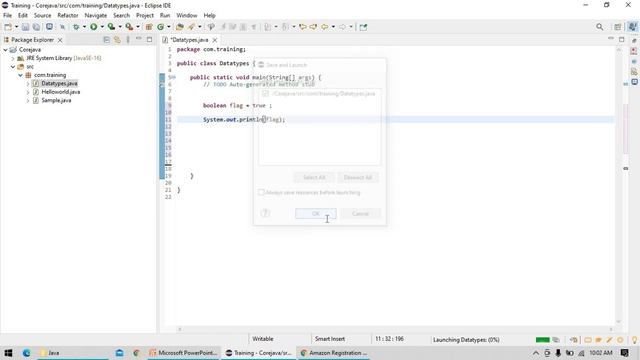Open the Navigate menu
The image size is (640, 360).
pyautogui.click(x=96, y=16)
